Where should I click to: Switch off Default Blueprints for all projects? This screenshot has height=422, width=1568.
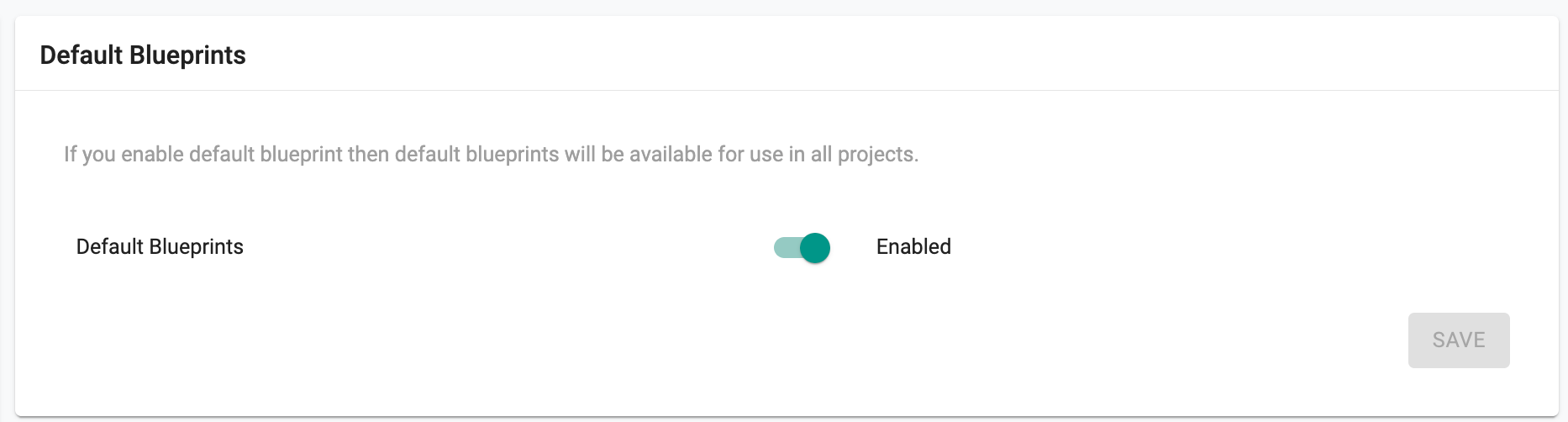802,248
